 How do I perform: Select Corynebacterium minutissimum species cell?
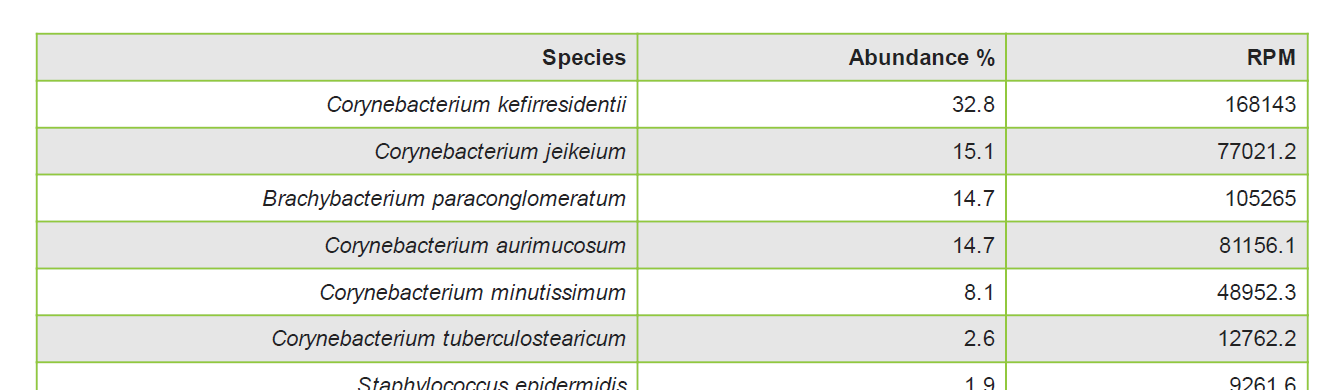coord(337,292)
